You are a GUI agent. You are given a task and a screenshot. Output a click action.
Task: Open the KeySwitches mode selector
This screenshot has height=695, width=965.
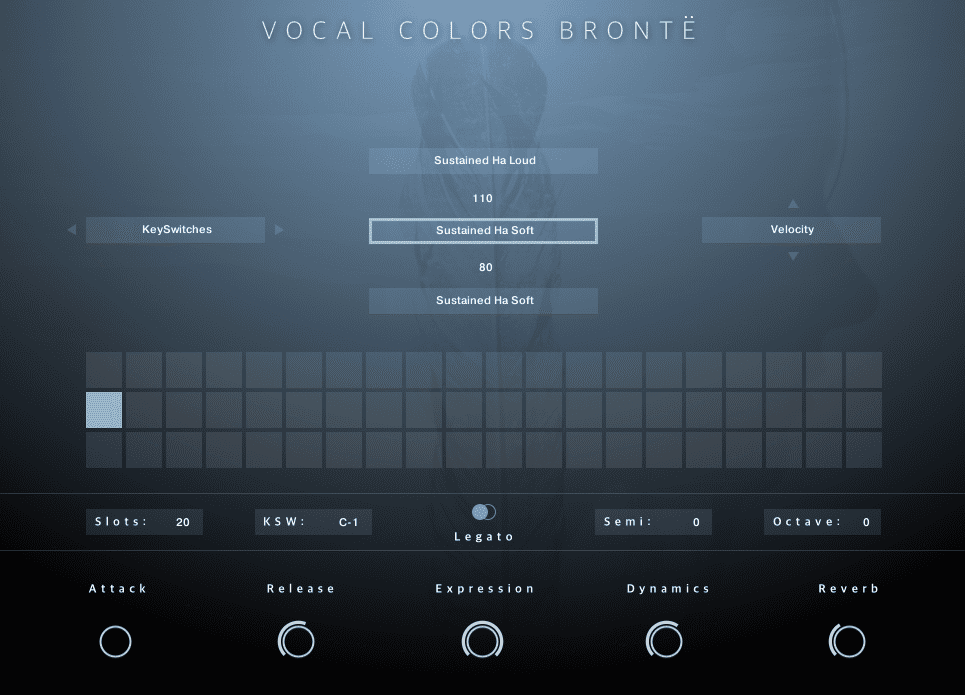pyautogui.click(x=175, y=230)
